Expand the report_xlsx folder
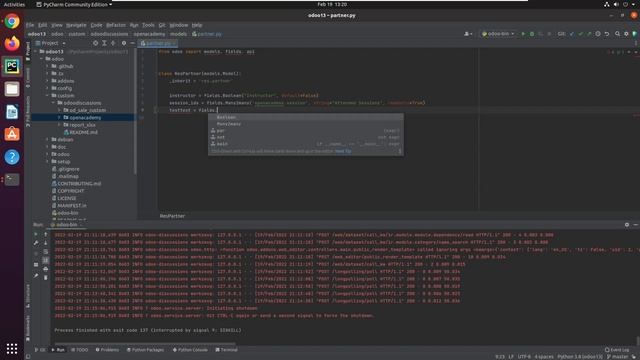 point(60,125)
